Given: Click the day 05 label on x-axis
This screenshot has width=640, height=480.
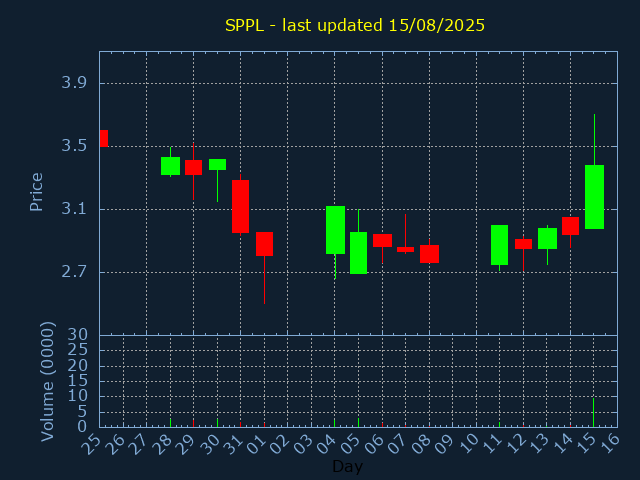Looking at the screenshot, I should point(350,444).
